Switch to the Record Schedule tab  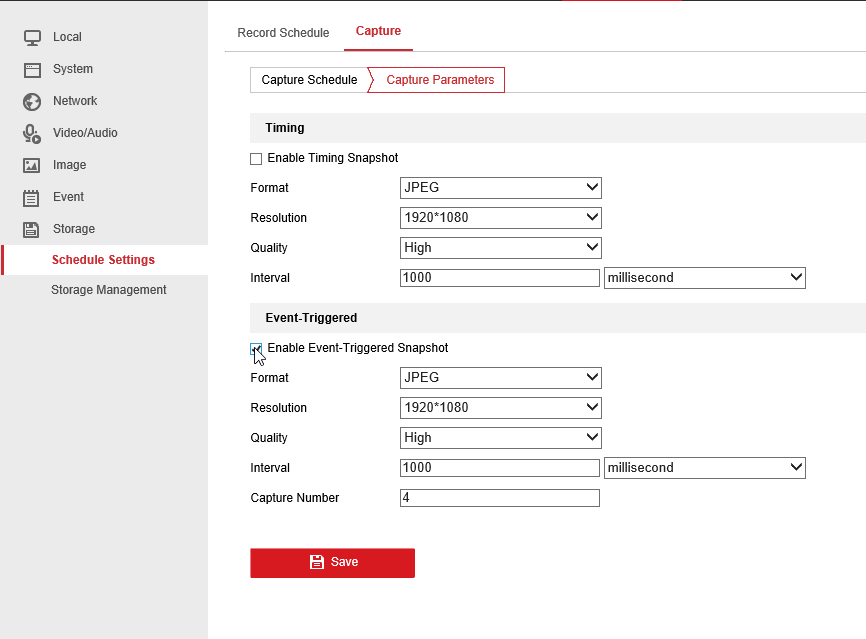283,33
